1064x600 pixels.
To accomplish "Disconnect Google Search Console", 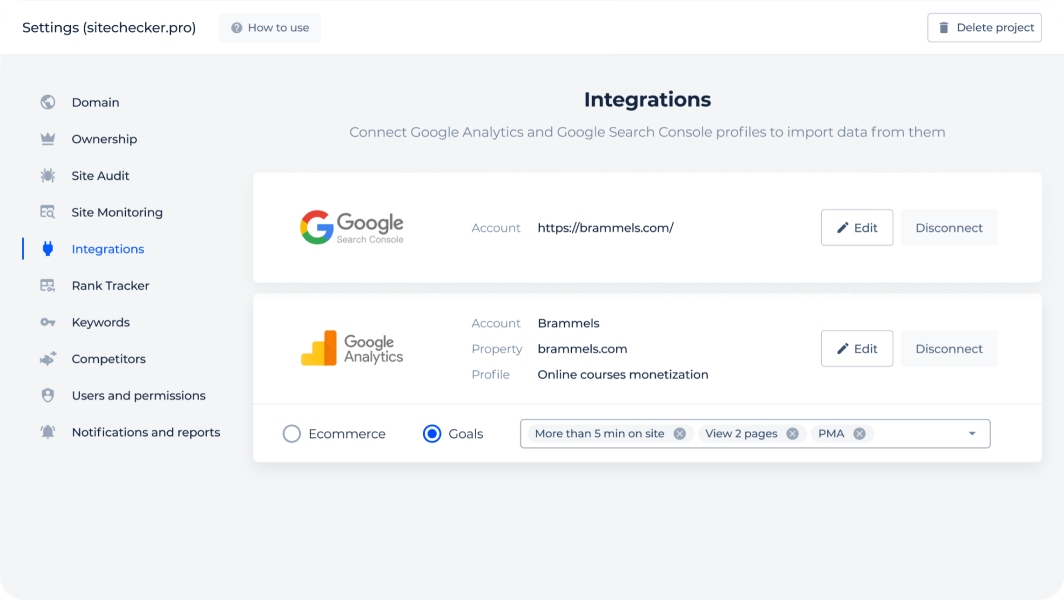I will [x=949, y=227].
